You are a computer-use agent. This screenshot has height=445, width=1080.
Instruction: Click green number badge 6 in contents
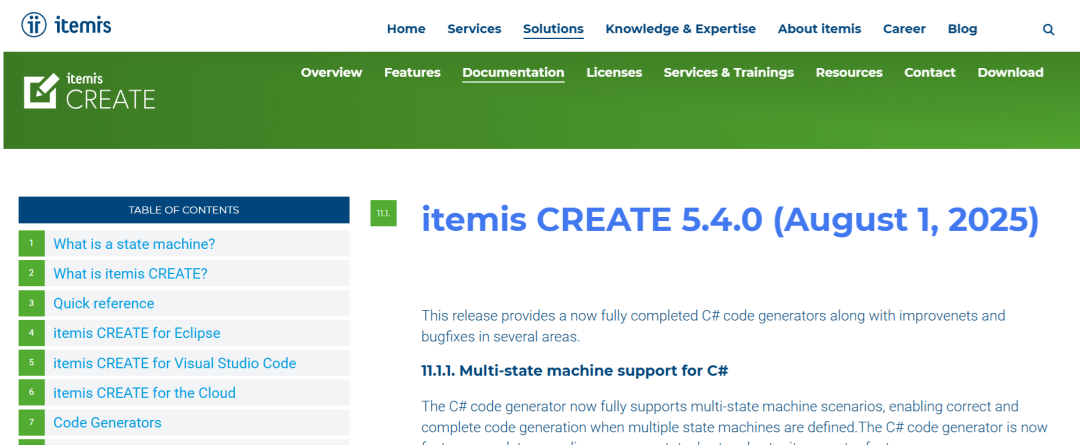(32, 393)
